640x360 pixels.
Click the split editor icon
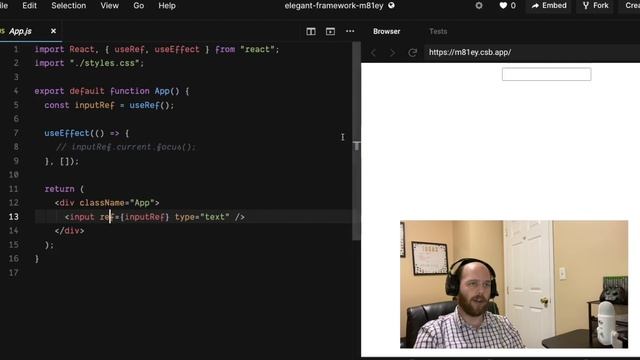(311, 31)
